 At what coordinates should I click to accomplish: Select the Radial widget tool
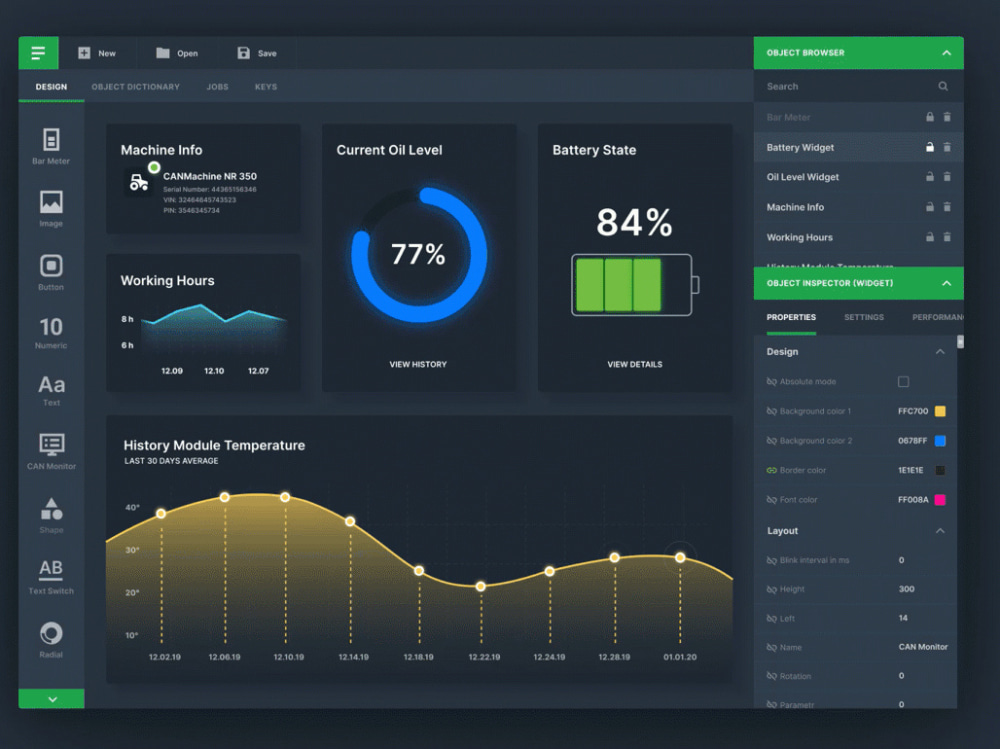(x=51, y=639)
